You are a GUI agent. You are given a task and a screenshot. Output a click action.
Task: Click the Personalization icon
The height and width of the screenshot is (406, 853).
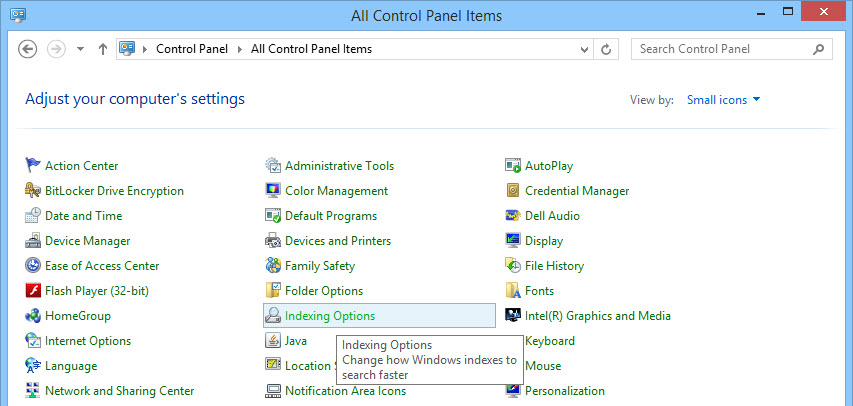(x=513, y=391)
